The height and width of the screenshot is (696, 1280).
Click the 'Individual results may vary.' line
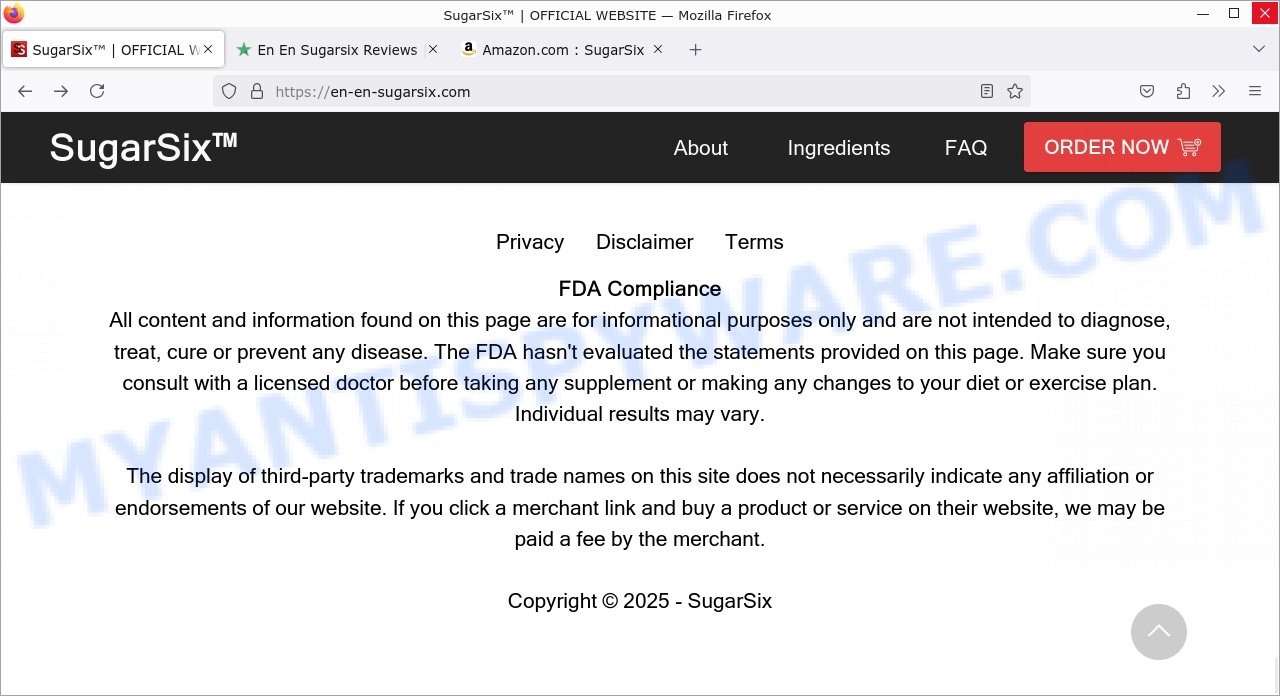(640, 414)
